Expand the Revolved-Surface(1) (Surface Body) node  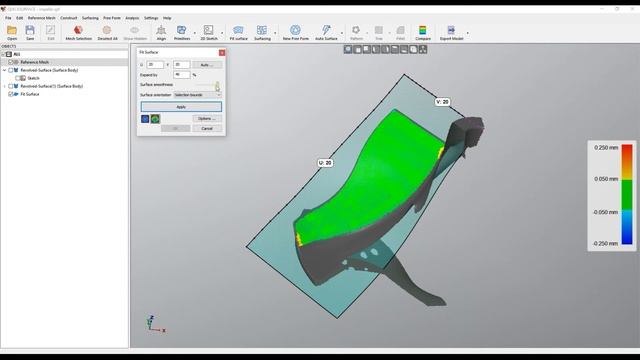point(4,86)
